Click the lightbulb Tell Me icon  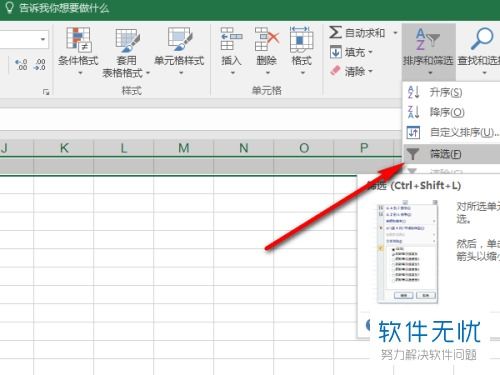10,8
